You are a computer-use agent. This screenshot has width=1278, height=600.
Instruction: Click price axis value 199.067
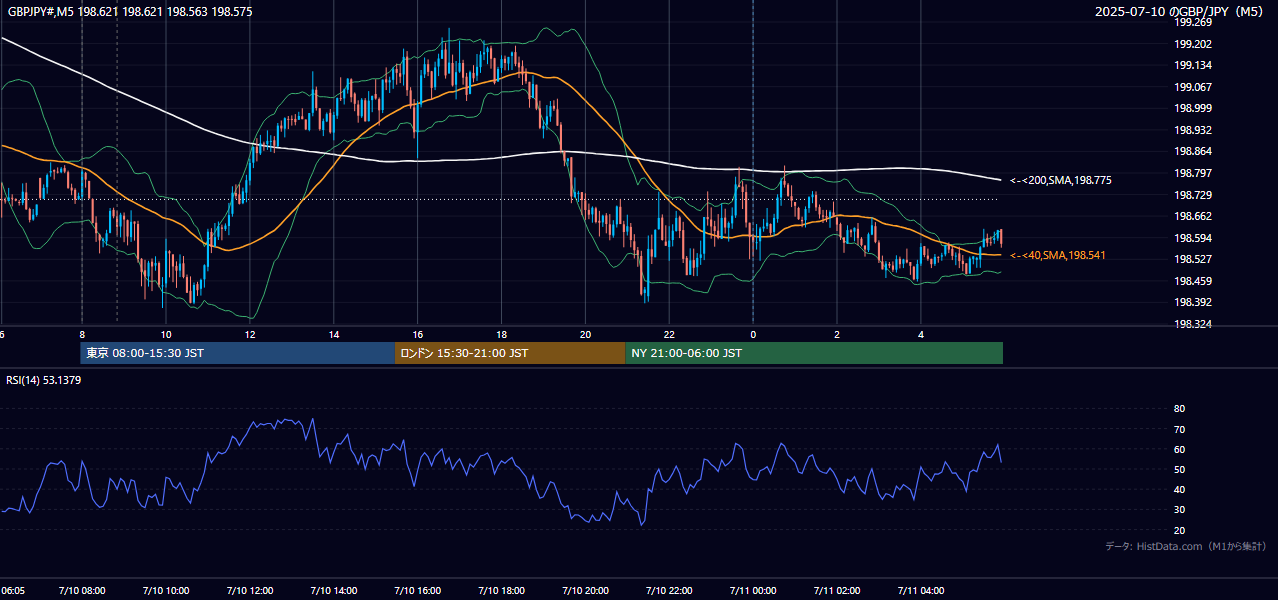coord(1193,87)
